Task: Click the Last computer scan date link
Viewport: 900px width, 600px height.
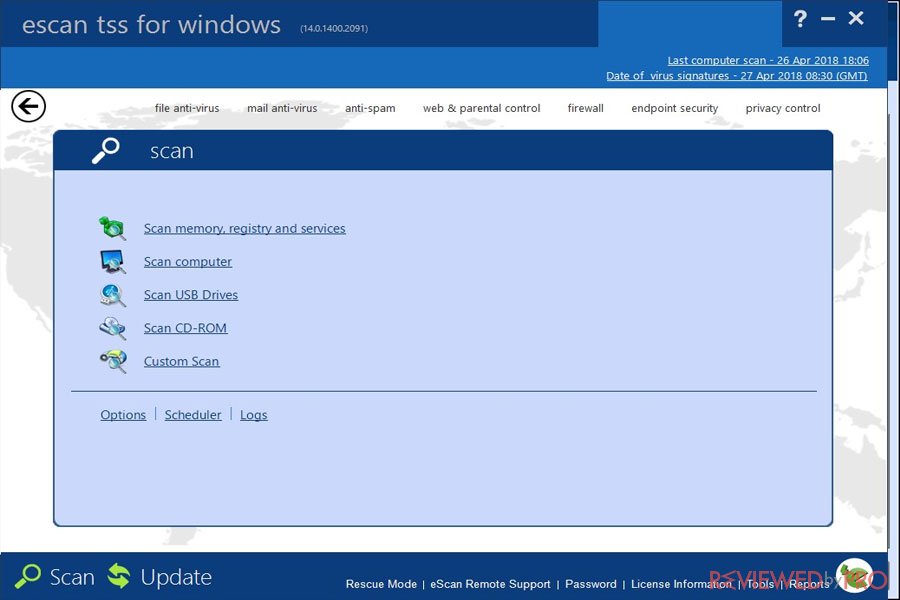Action: (768, 60)
